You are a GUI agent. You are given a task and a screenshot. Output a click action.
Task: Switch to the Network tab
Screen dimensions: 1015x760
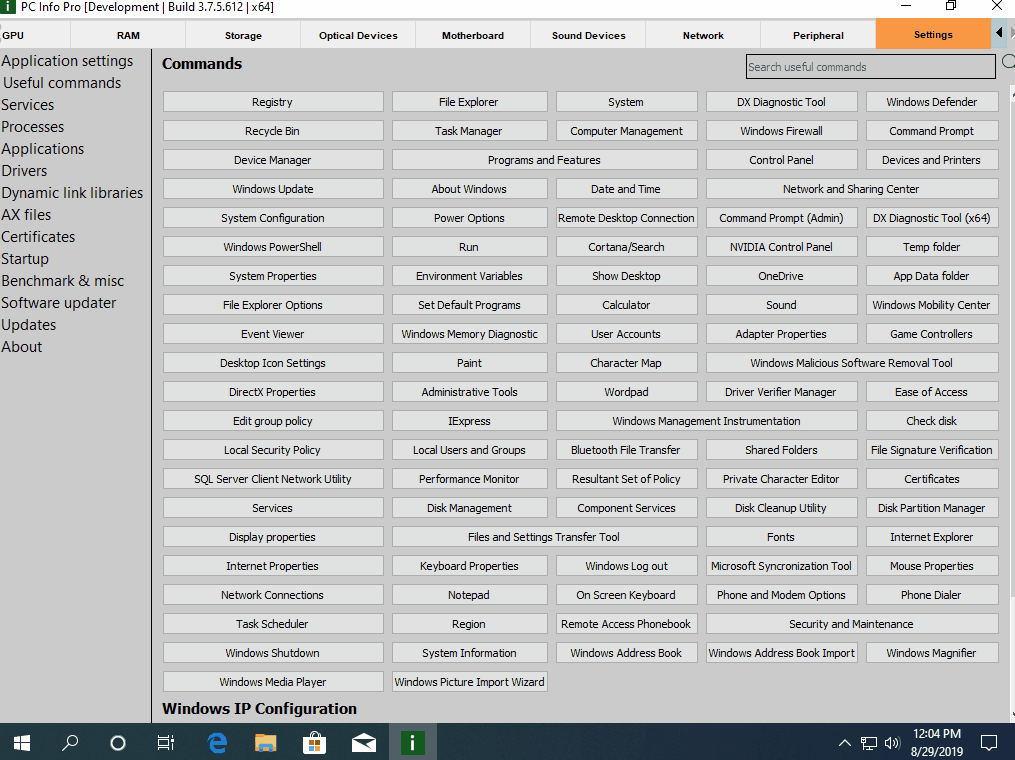703,35
